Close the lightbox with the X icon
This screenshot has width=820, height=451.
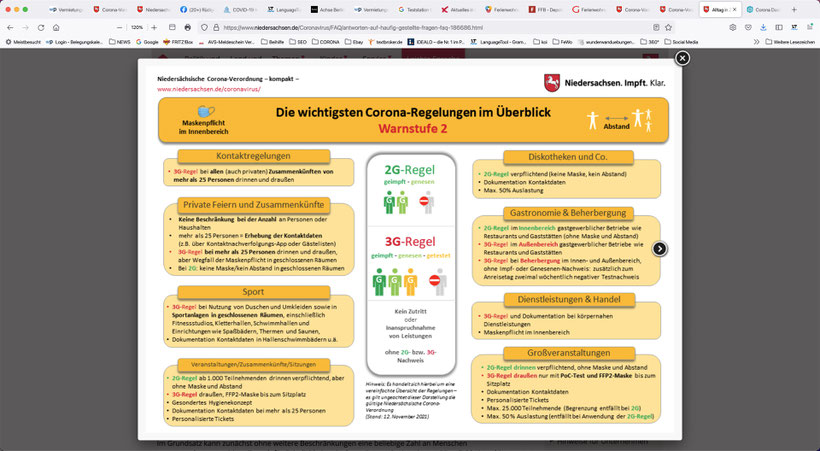(x=682, y=58)
